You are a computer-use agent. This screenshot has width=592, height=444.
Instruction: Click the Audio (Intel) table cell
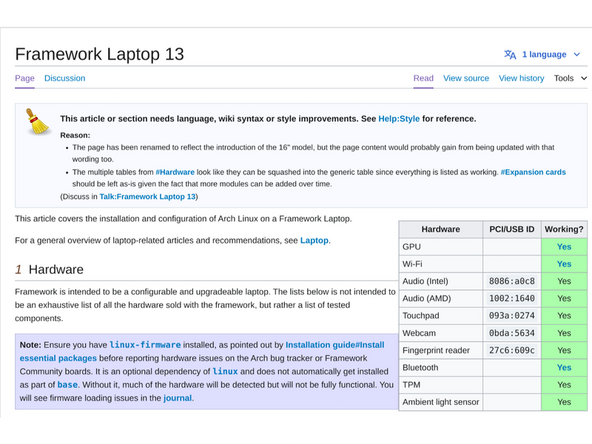pyautogui.click(x=441, y=281)
